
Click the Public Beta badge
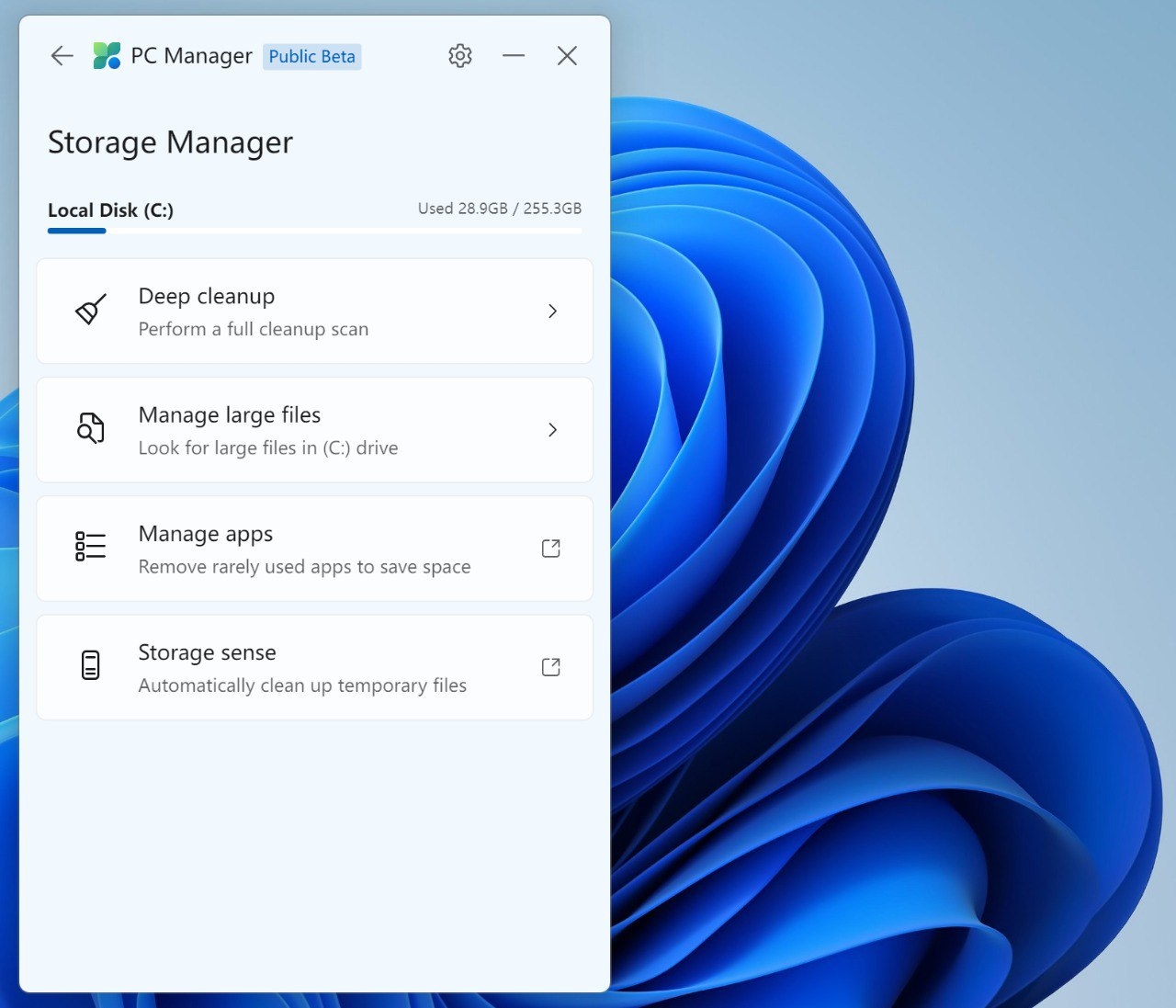click(311, 56)
